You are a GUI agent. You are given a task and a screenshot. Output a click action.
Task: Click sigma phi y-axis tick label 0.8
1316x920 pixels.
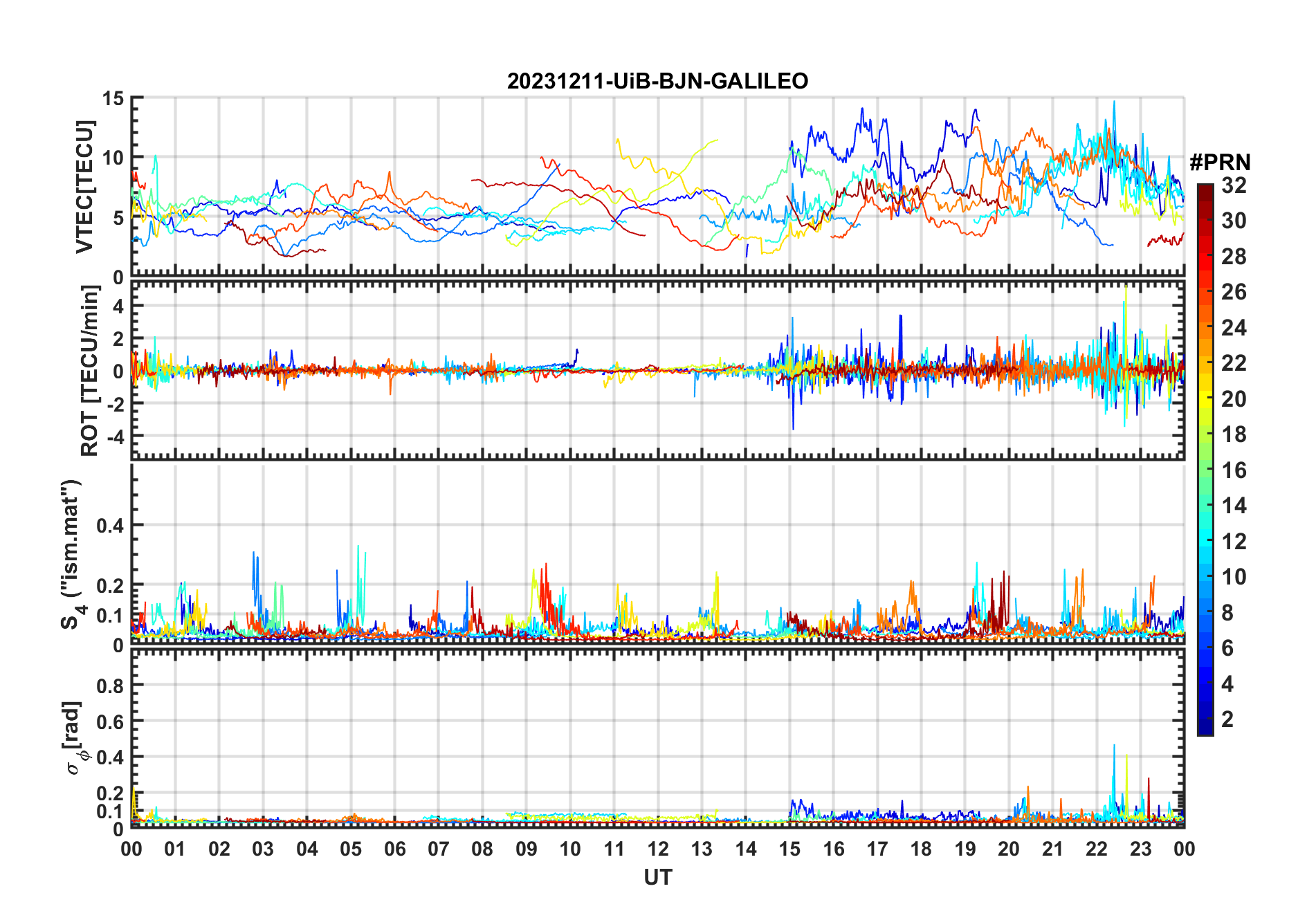(x=110, y=686)
